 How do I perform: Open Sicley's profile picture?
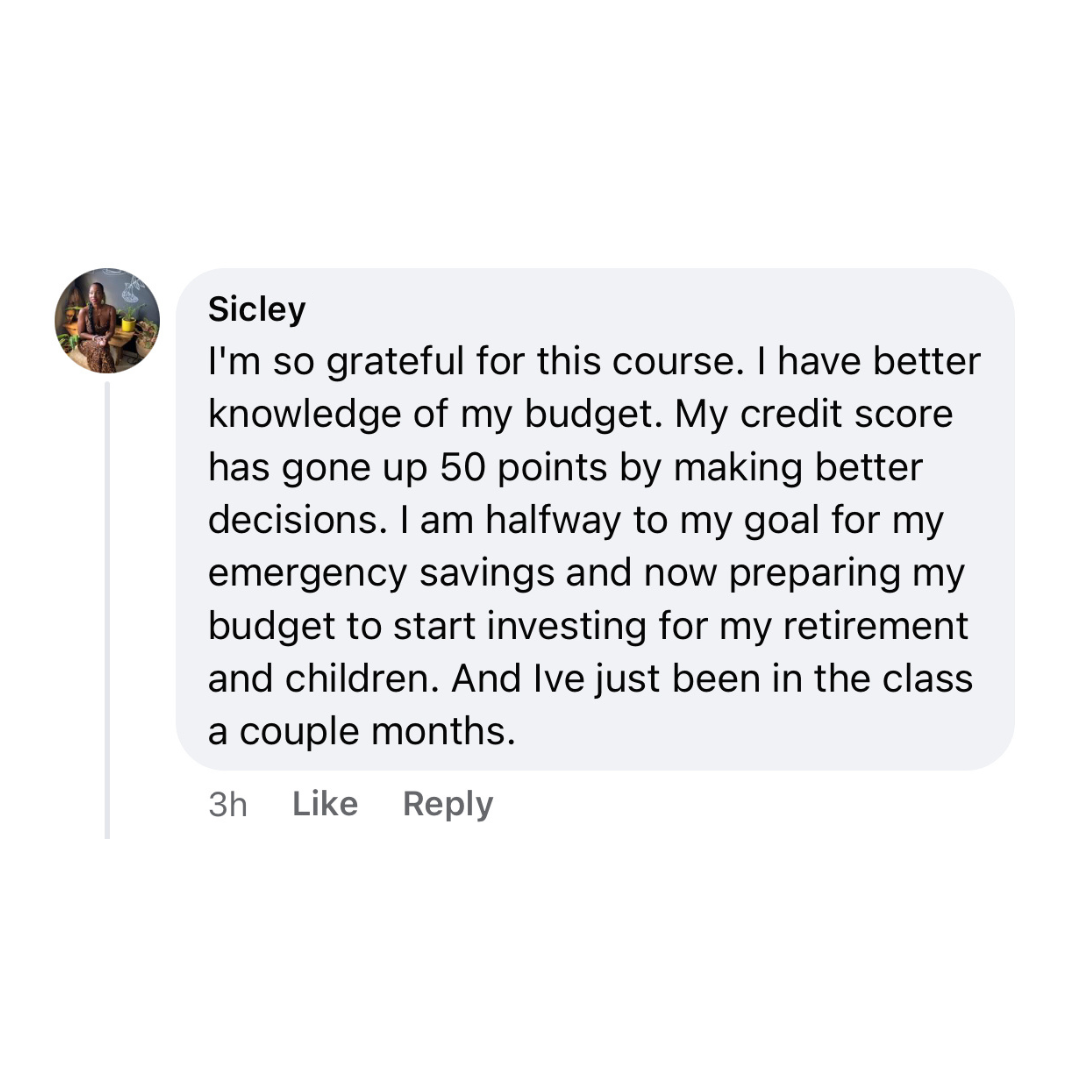point(107,321)
